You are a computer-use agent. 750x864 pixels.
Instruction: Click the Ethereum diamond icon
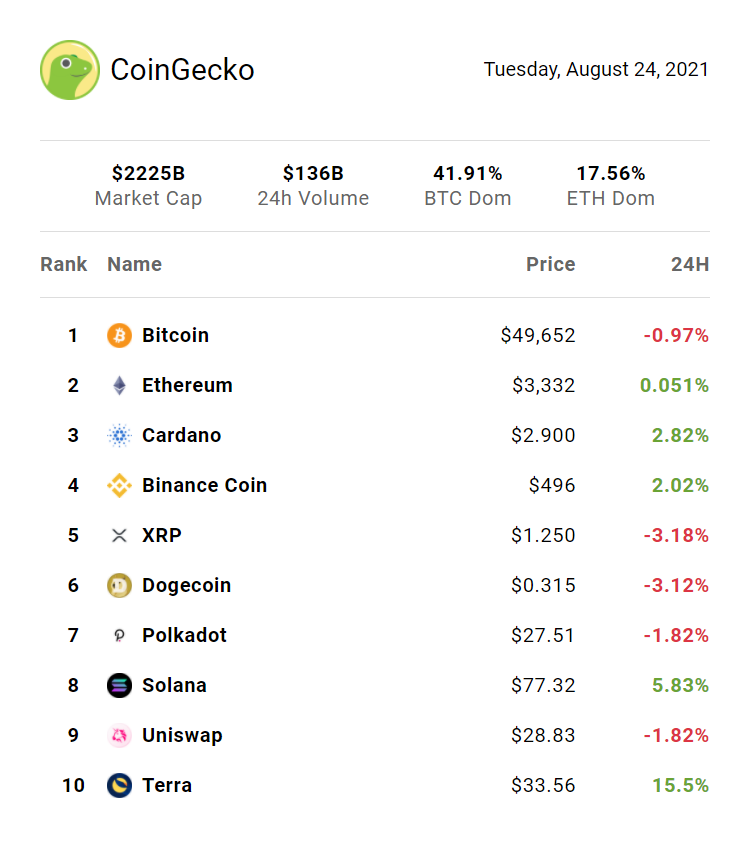tap(119, 386)
